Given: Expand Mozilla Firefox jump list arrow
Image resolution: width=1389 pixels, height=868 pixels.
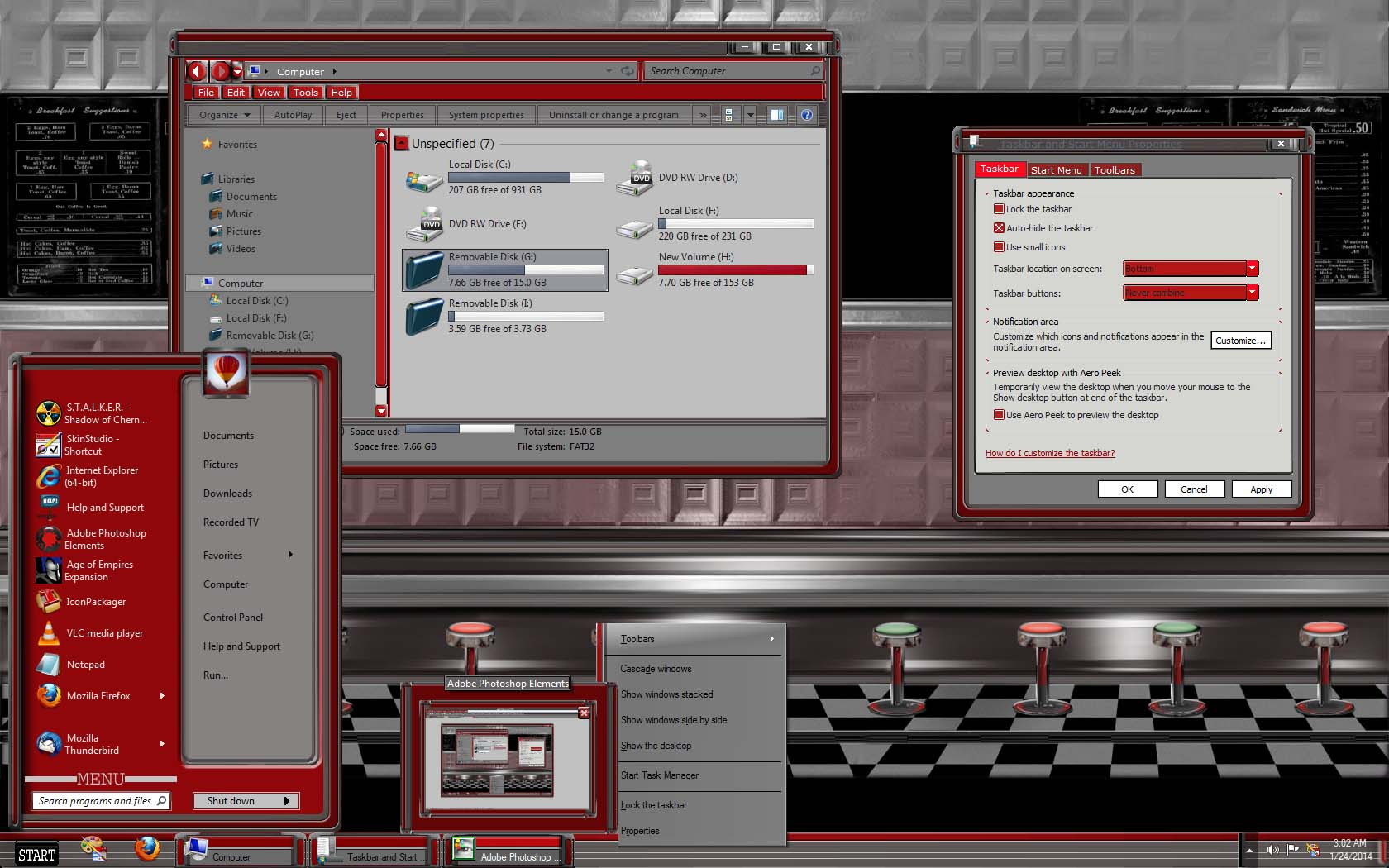Looking at the screenshot, I should pos(162,696).
